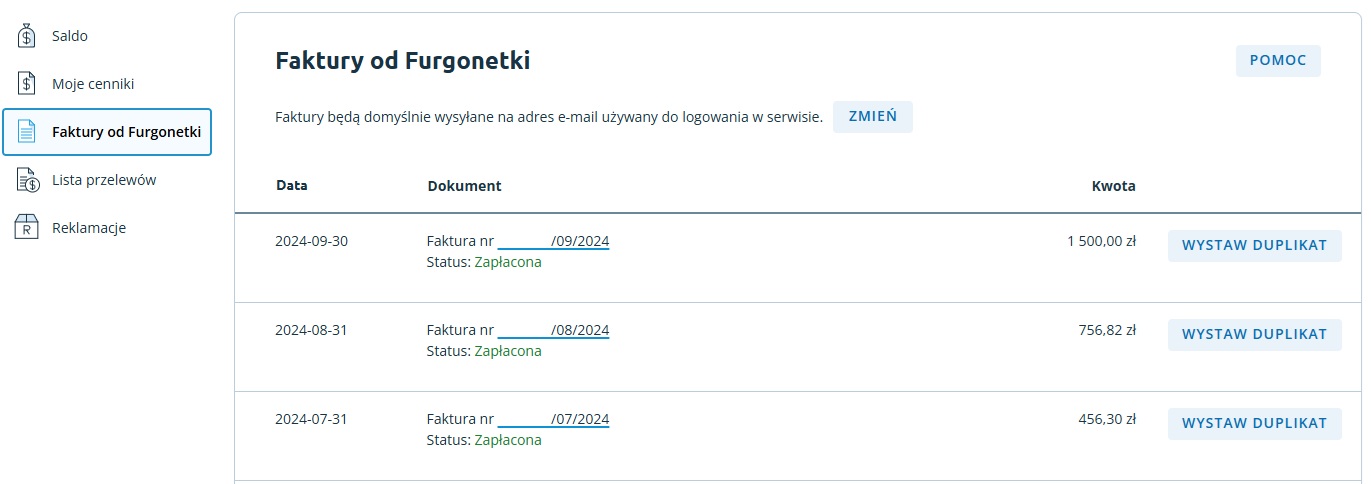Click the Lista przelewów transfers icon

click(x=27, y=180)
